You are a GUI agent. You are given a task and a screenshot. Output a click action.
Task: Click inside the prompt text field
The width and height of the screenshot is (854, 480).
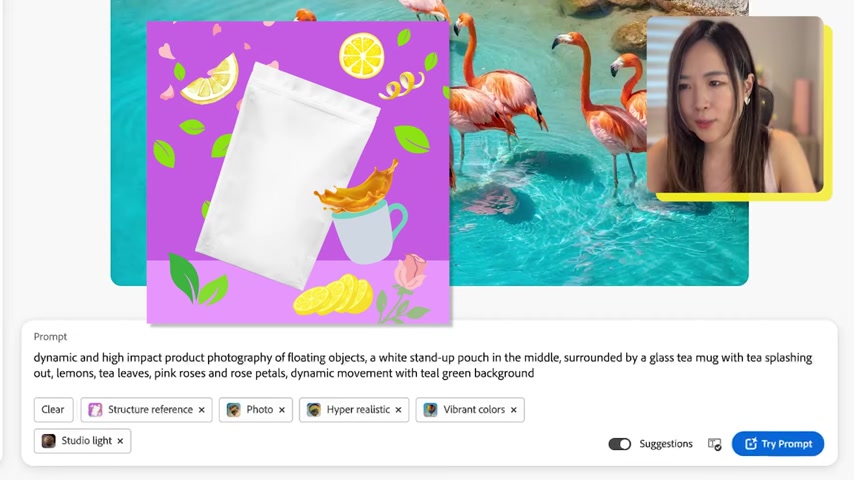pyautogui.click(x=423, y=365)
